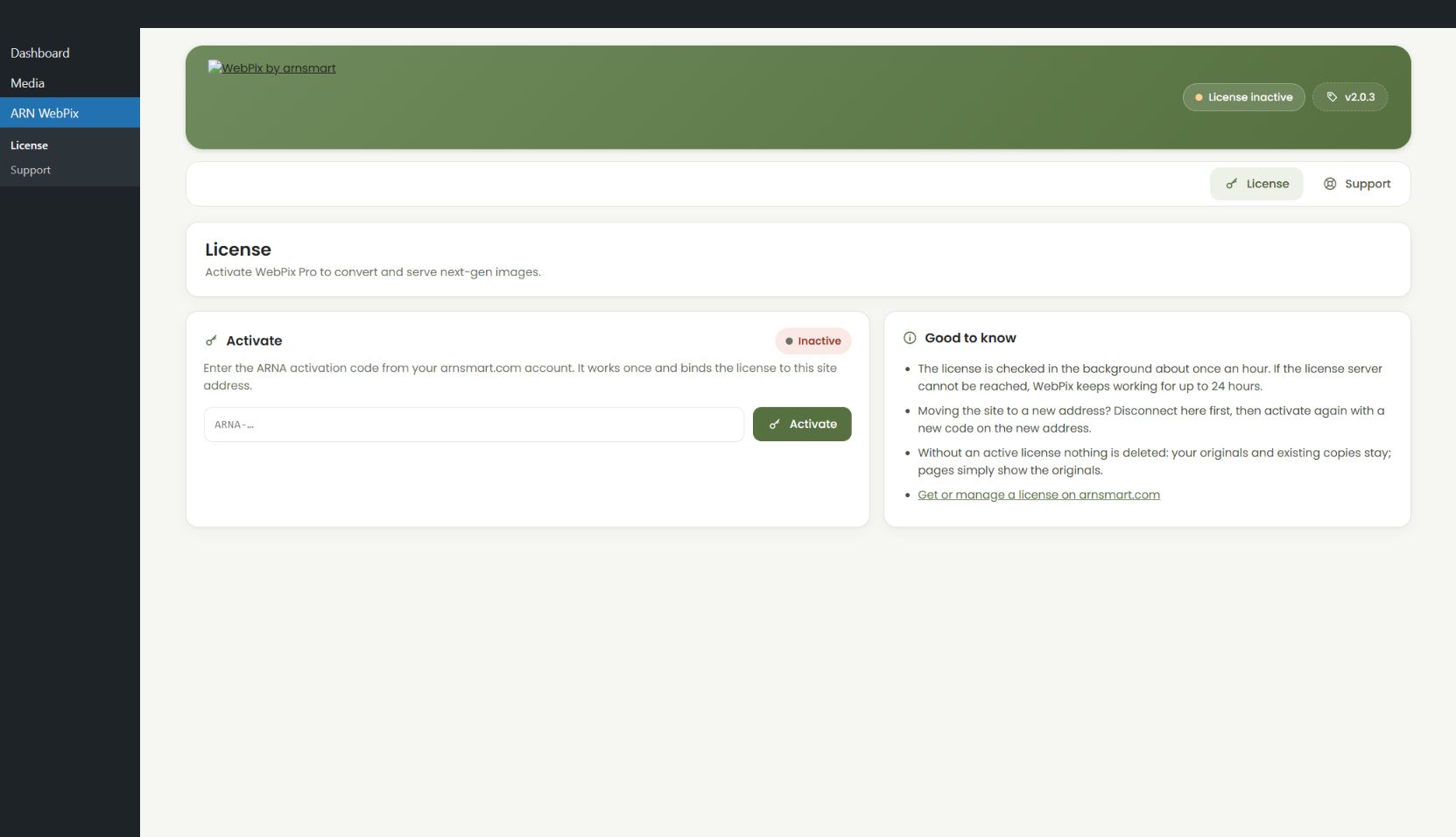1456x837 pixels.
Task: Click 'Activate WebPix Pro to convert' subtitle text
Action: point(373,272)
